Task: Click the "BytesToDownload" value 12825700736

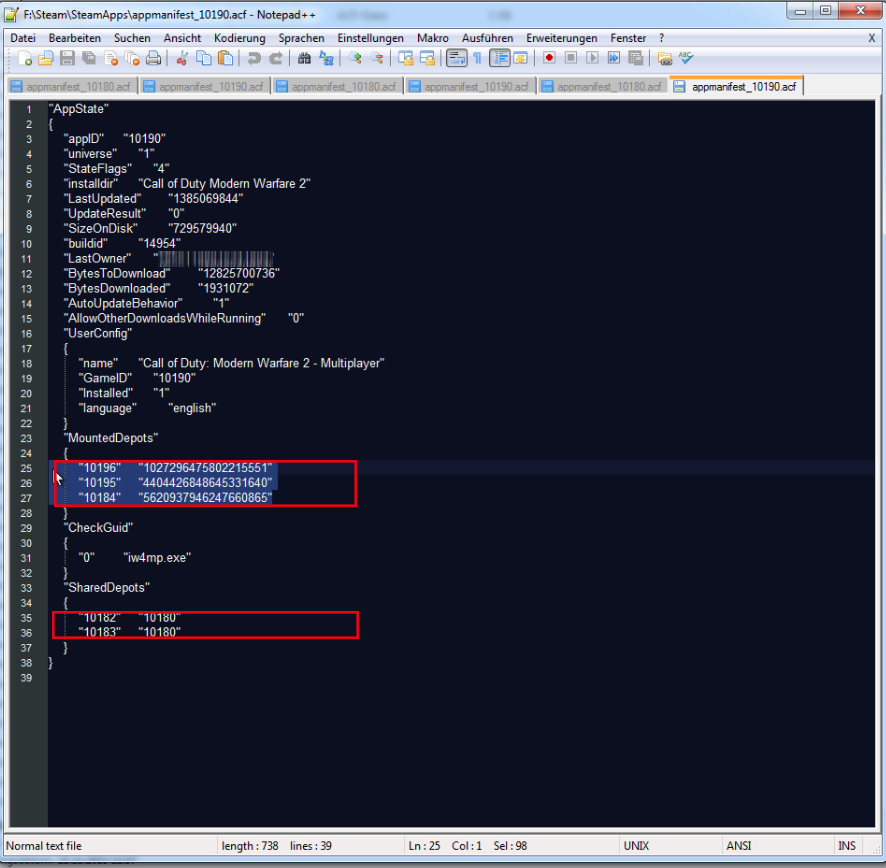Action: (239, 274)
